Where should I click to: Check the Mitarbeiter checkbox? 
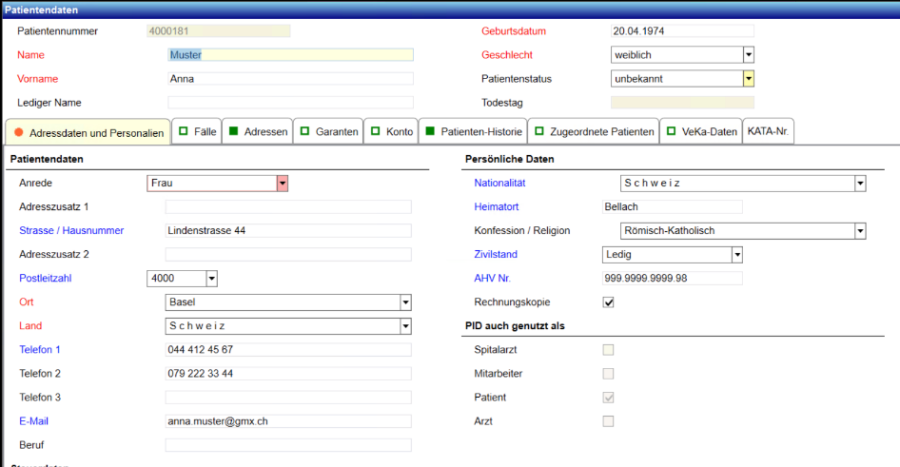pyautogui.click(x=608, y=374)
